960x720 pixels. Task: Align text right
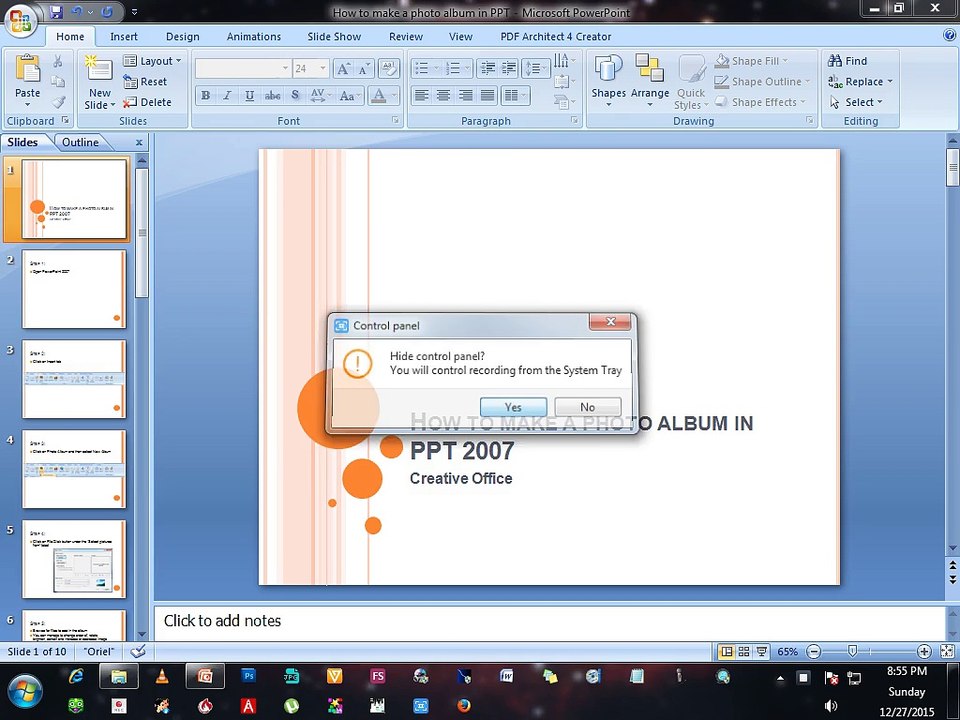465,96
